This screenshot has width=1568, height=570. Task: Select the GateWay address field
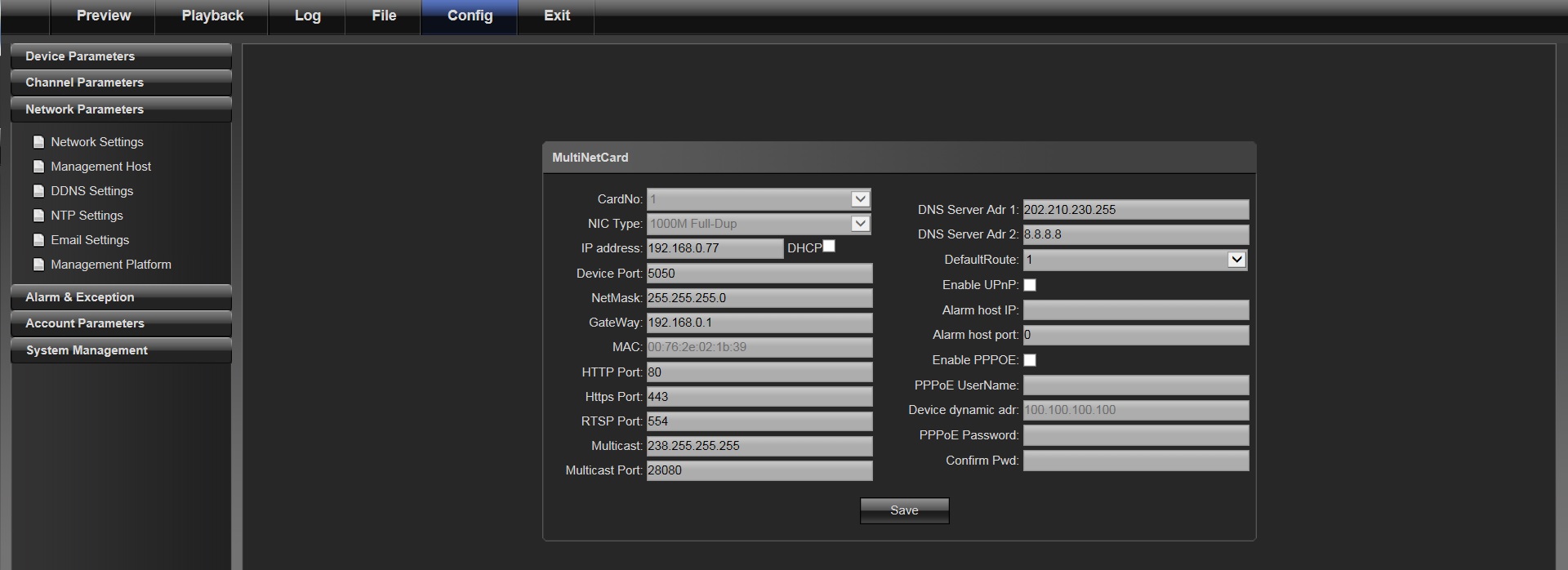click(759, 323)
